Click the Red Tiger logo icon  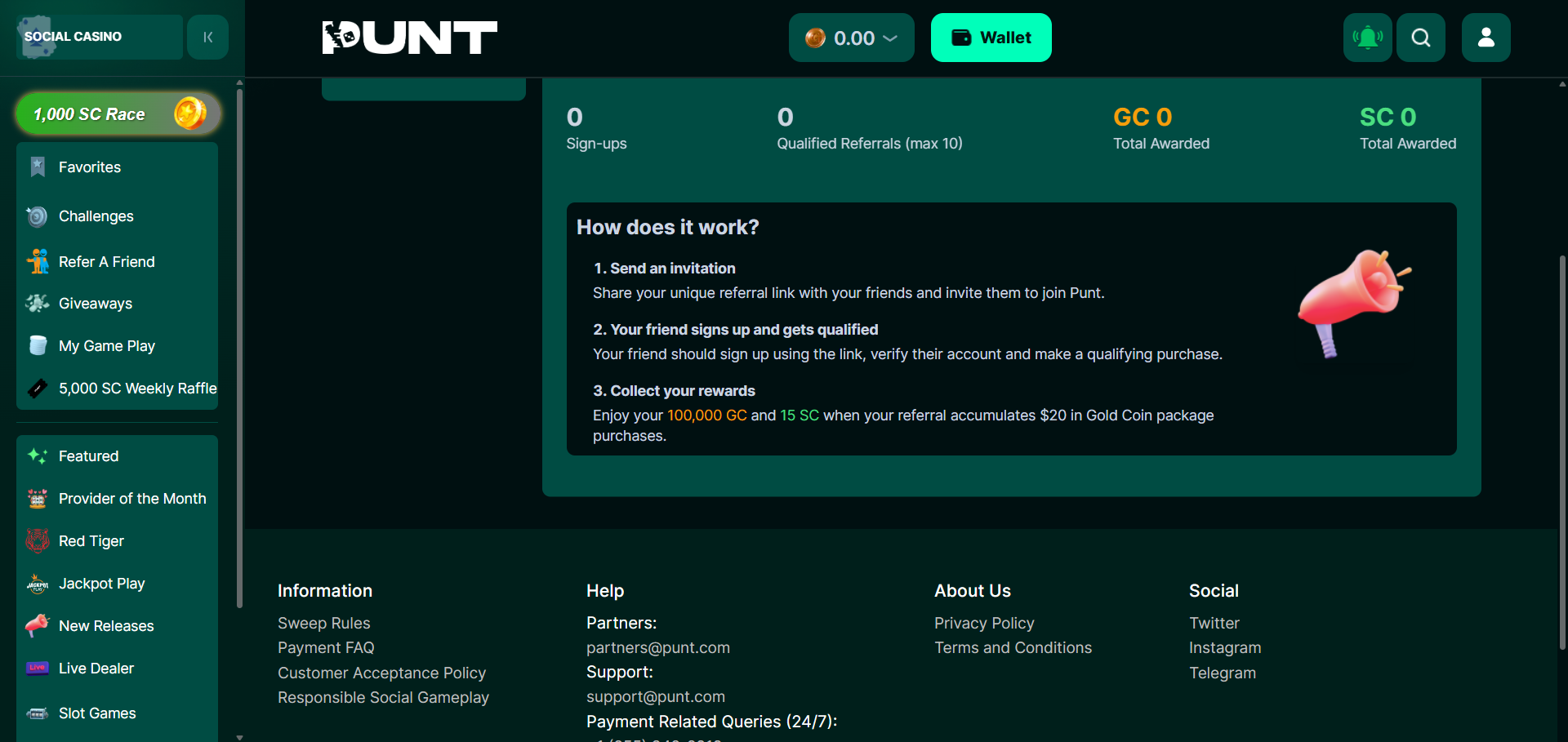click(38, 541)
